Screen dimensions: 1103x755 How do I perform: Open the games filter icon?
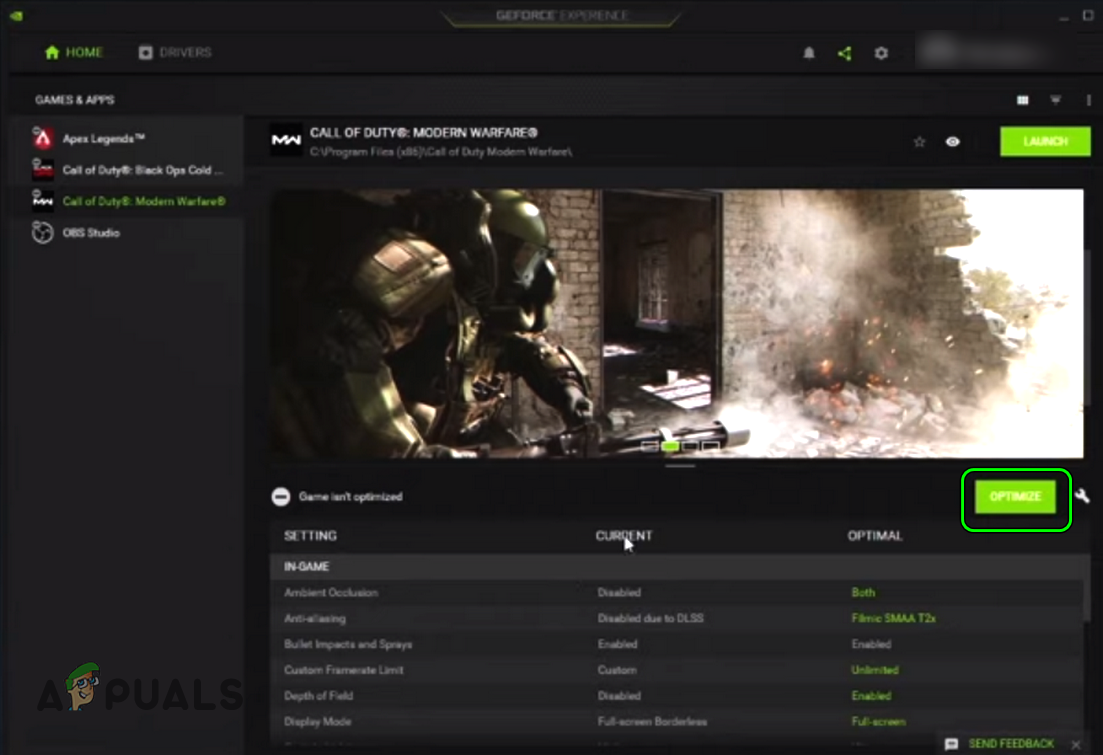[x=1055, y=100]
